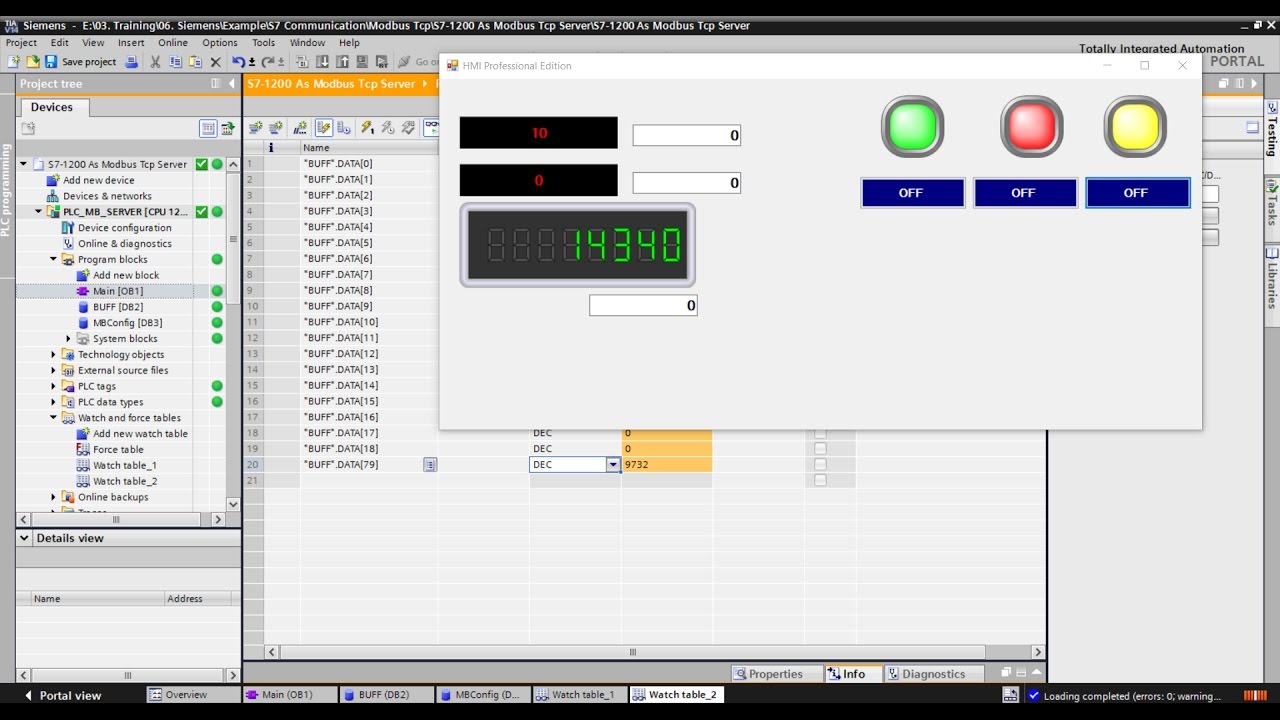Open the Online menu
Image resolution: width=1280 pixels, height=720 pixels.
pyautogui.click(x=173, y=43)
